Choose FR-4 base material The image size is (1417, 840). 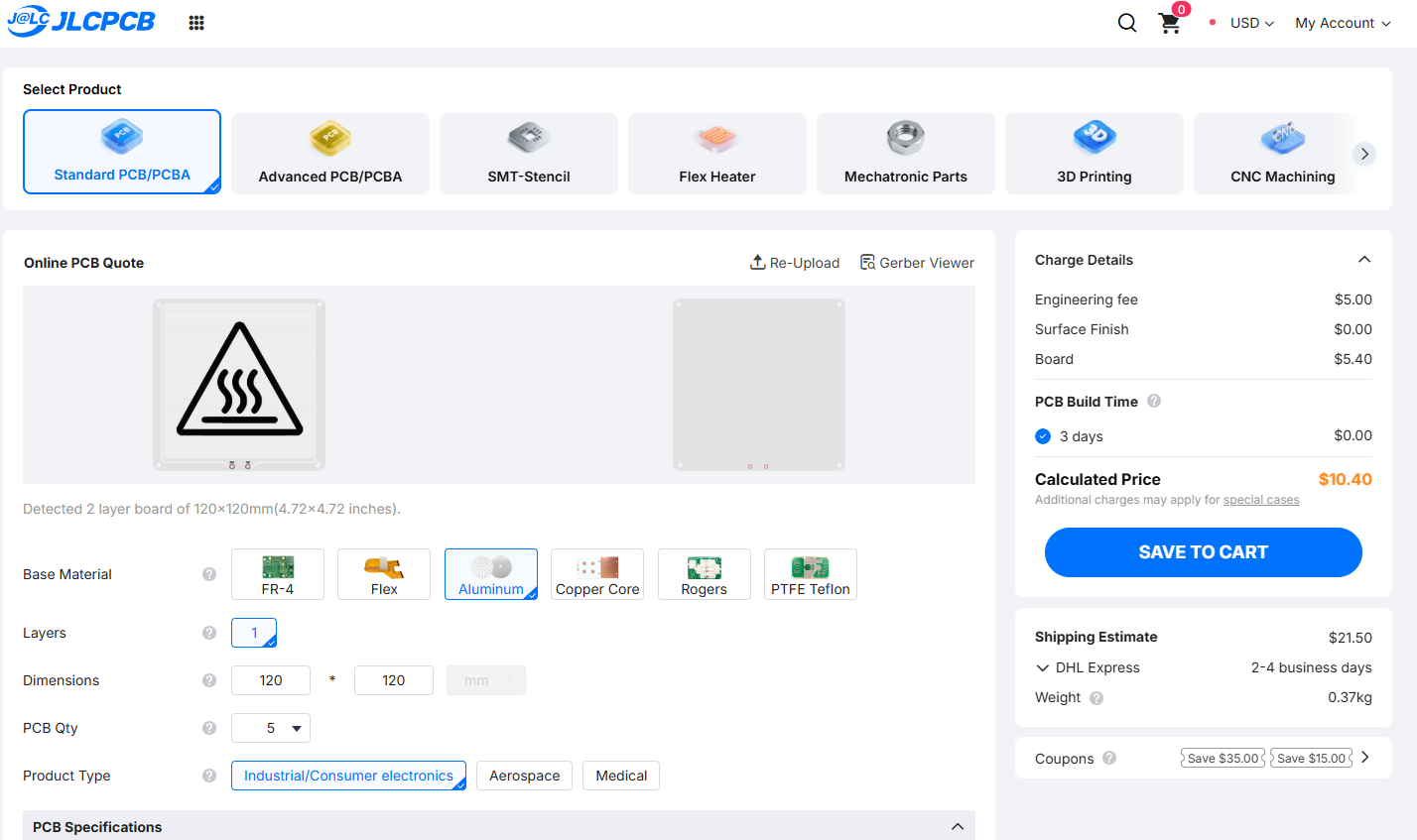278,574
